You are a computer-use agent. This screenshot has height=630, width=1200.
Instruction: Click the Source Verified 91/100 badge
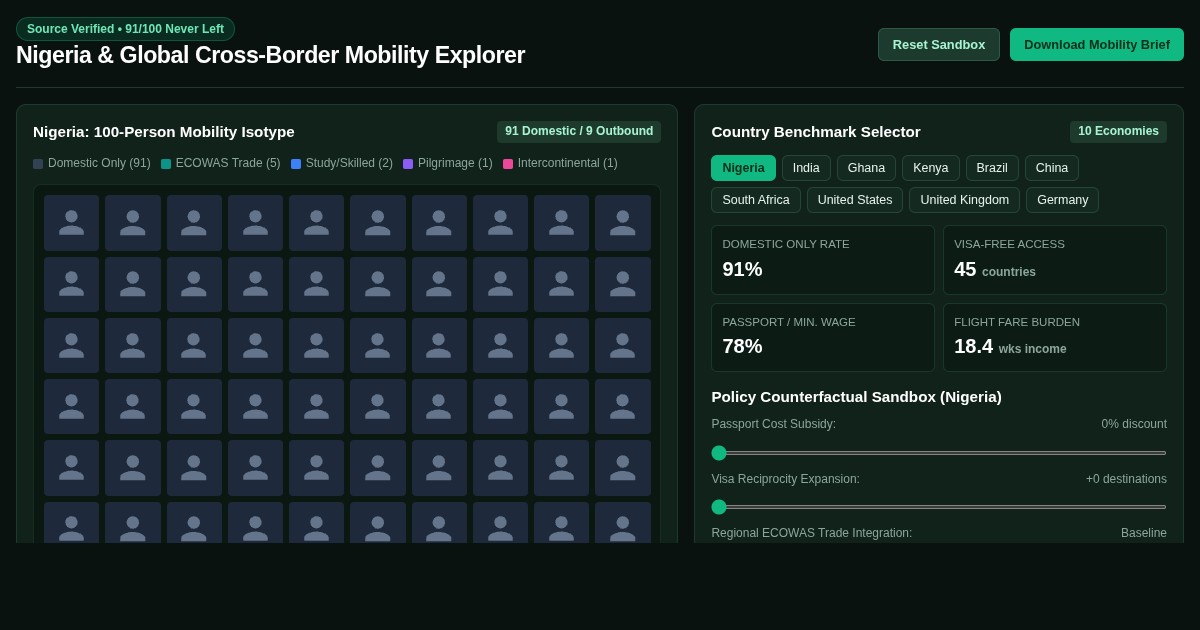[125, 29]
